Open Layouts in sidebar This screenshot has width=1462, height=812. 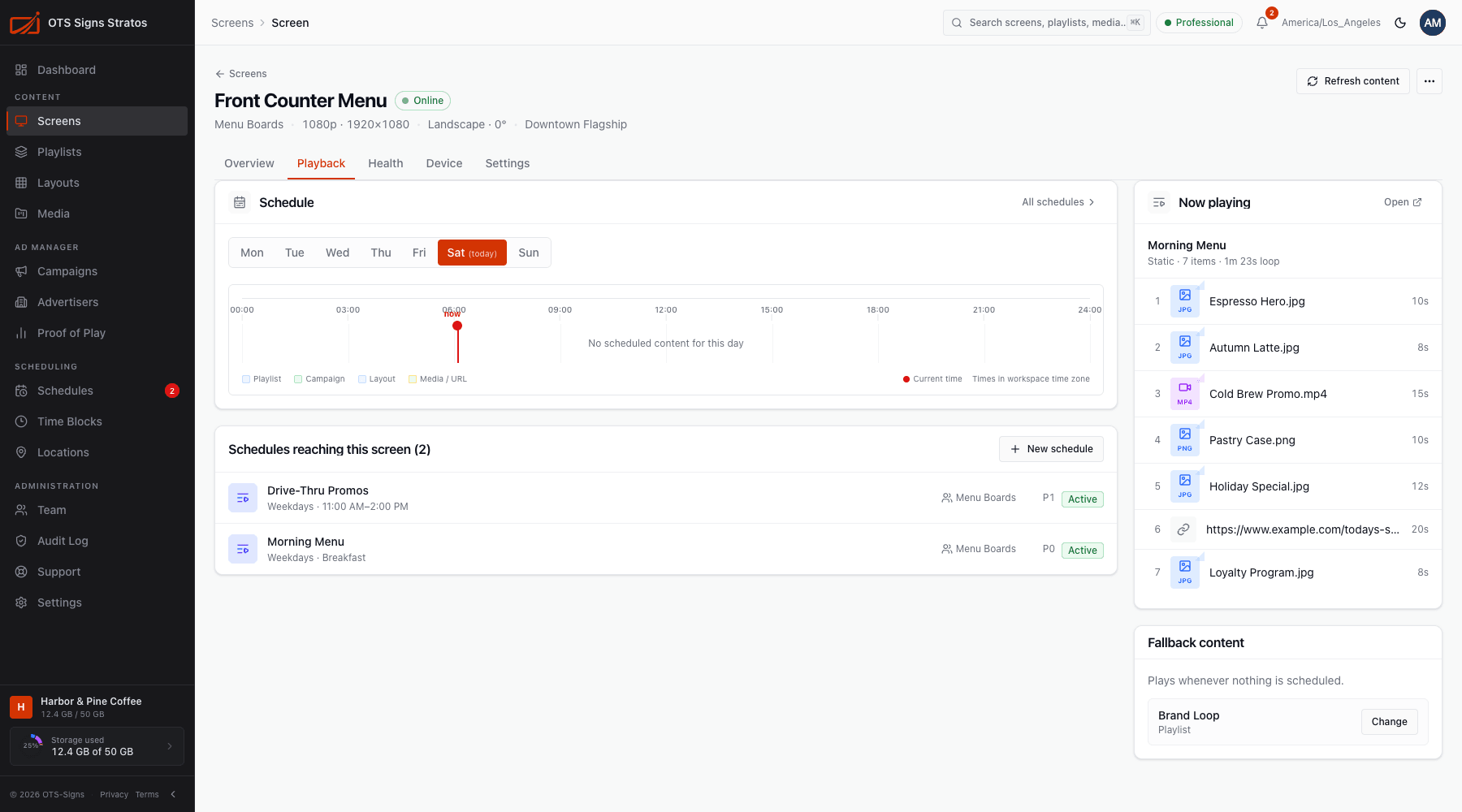[97, 183]
